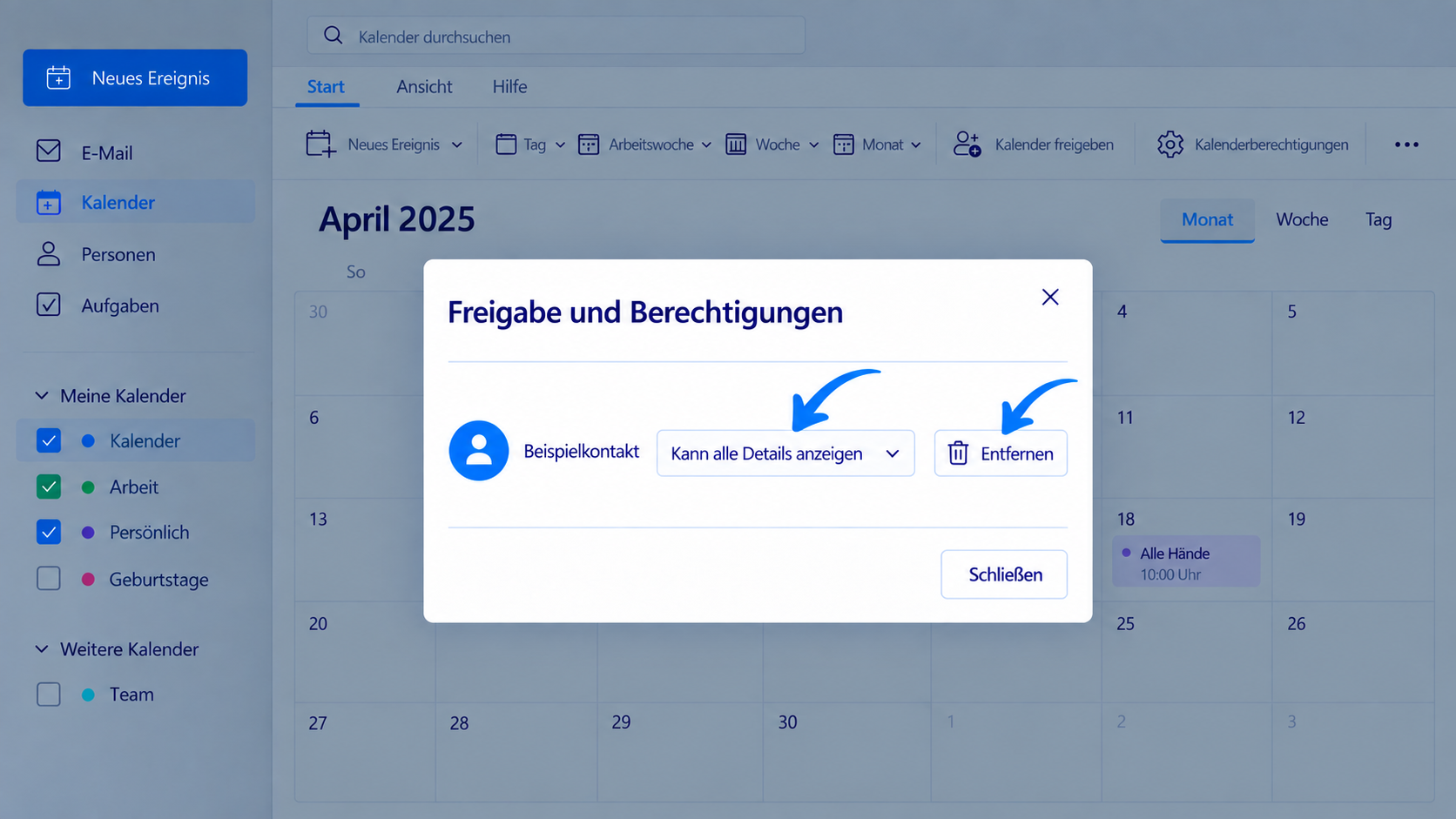Image resolution: width=1456 pixels, height=819 pixels.
Task: Expand the Arbeitswoche dropdown arrow
Action: click(706, 144)
